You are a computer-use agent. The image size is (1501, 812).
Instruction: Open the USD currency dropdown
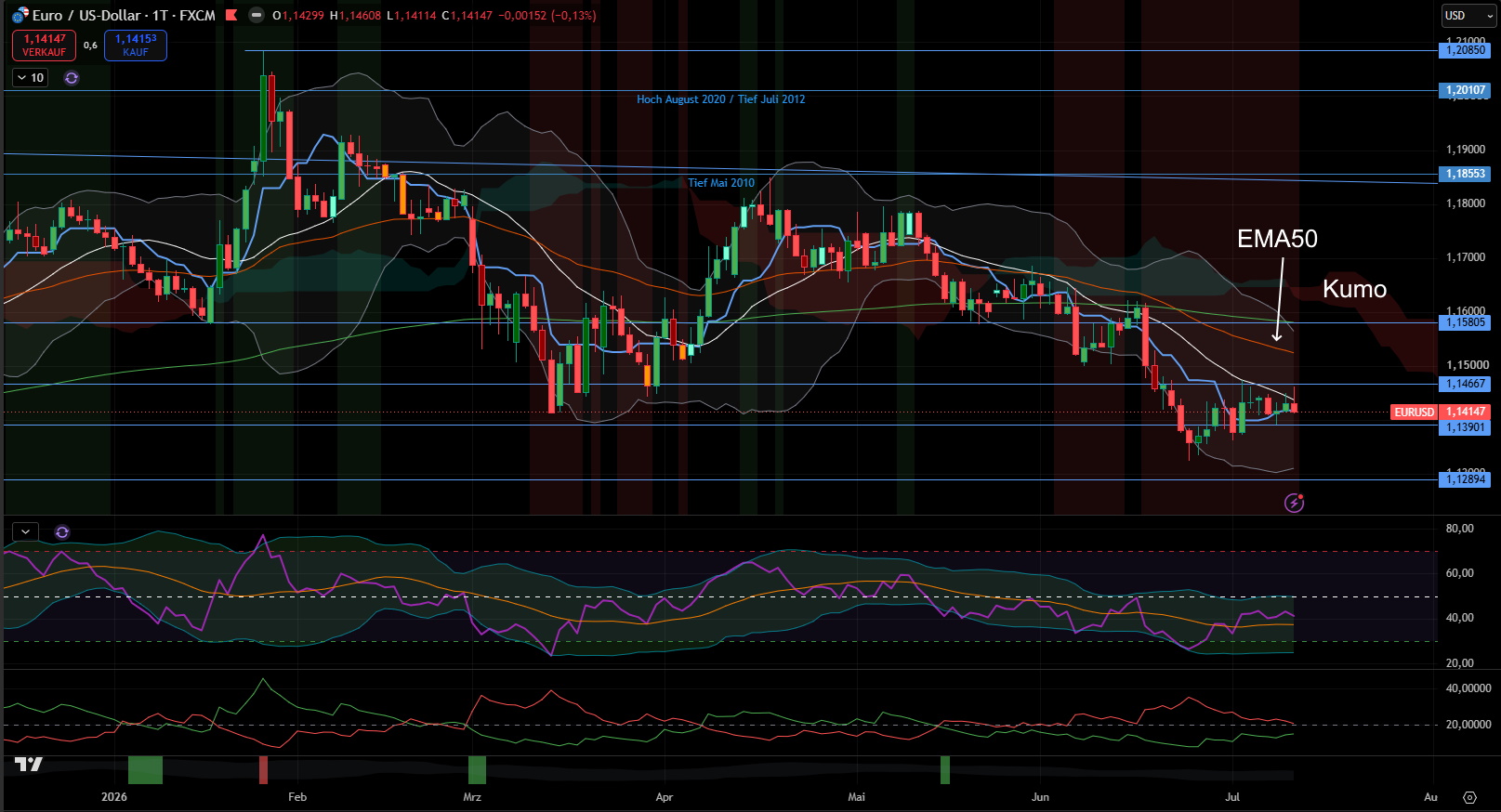point(1468,16)
